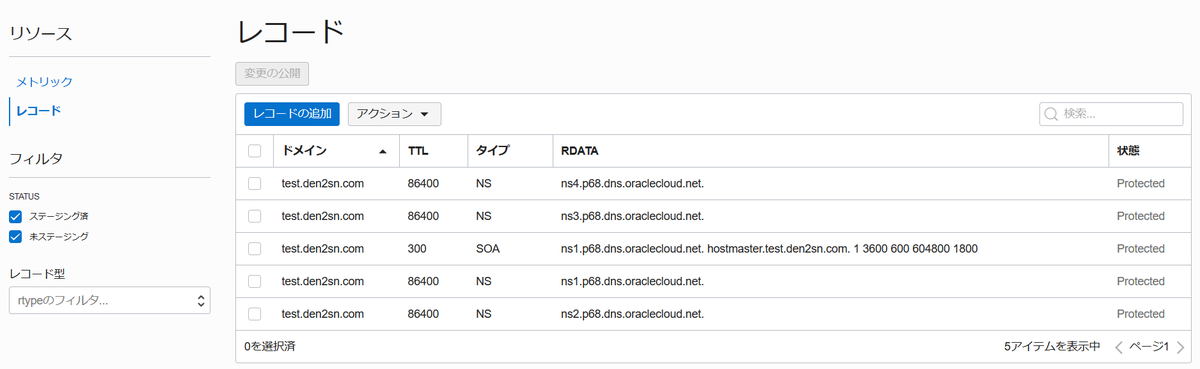Click the RDATA column header
1200x369 pixels.
(x=580, y=151)
